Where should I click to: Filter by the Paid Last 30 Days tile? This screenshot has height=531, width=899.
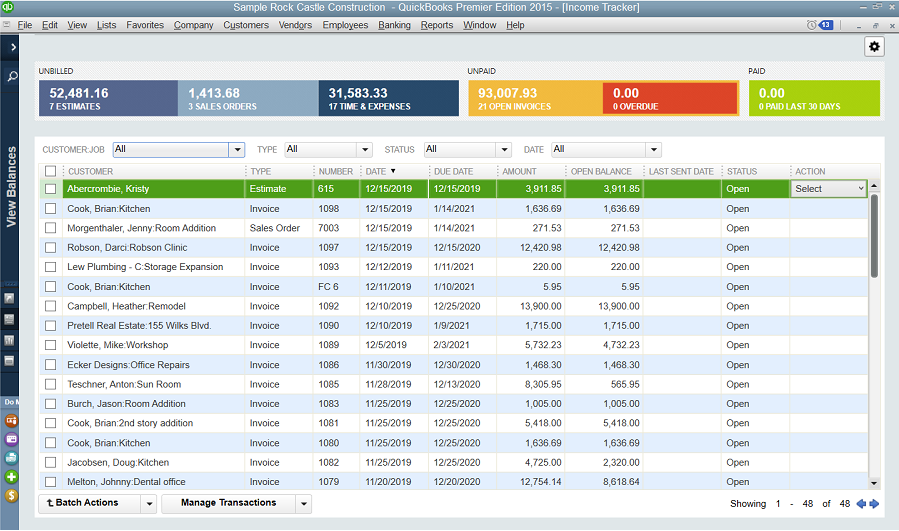[814, 98]
